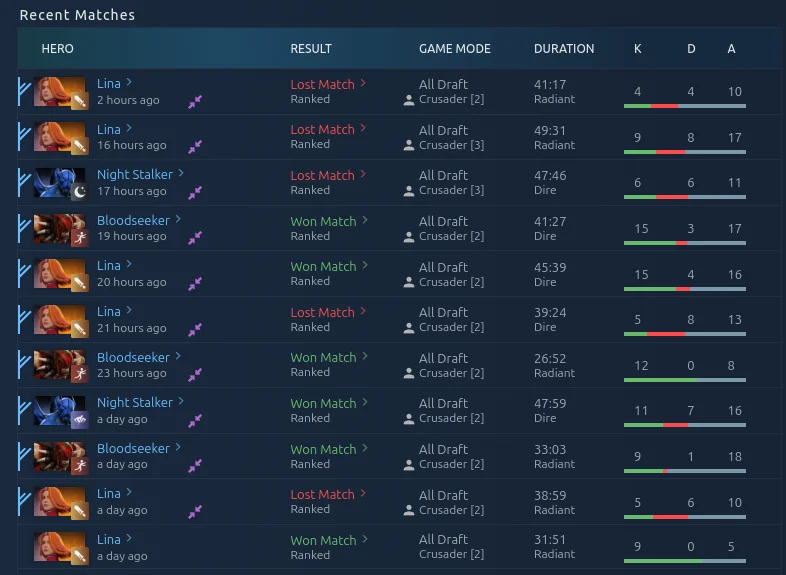Click Bloodseeker portrait in 19 hours ago match
The width and height of the screenshot is (786, 575).
pyautogui.click(x=59, y=229)
